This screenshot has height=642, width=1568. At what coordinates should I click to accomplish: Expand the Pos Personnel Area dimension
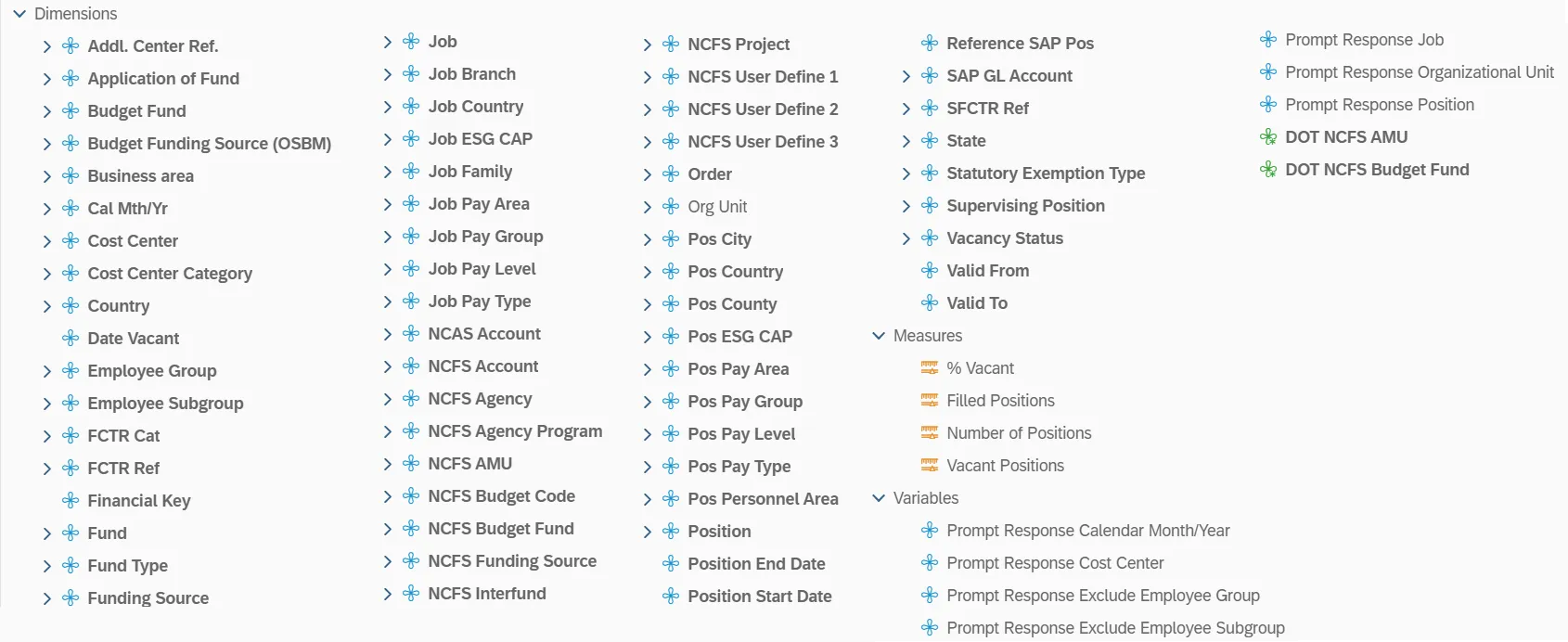coord(648,499)
